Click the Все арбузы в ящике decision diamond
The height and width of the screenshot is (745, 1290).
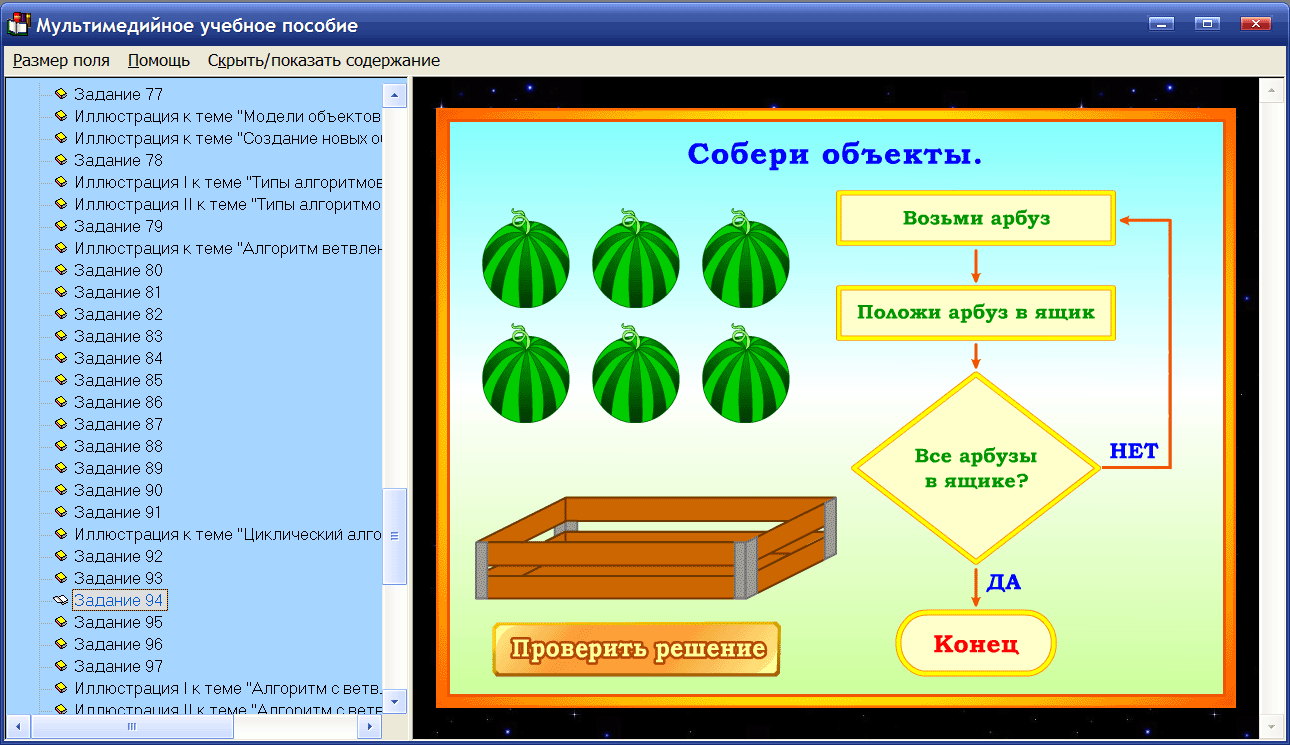pyautogui.click(x=976, y=468)
